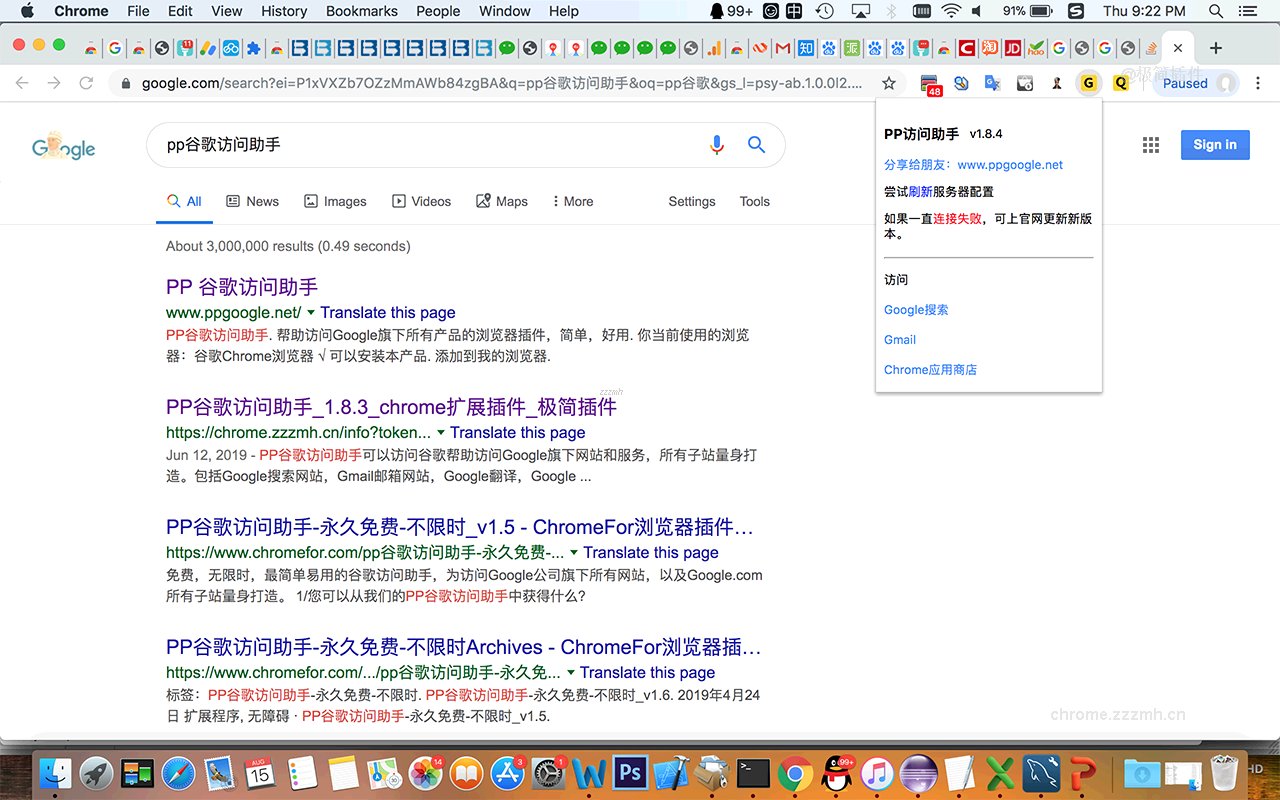Expand the More search filter dropdown

573,201
